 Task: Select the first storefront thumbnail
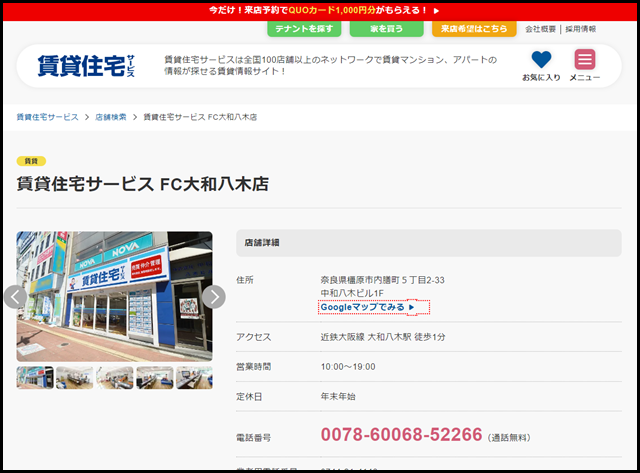(35, 378)
